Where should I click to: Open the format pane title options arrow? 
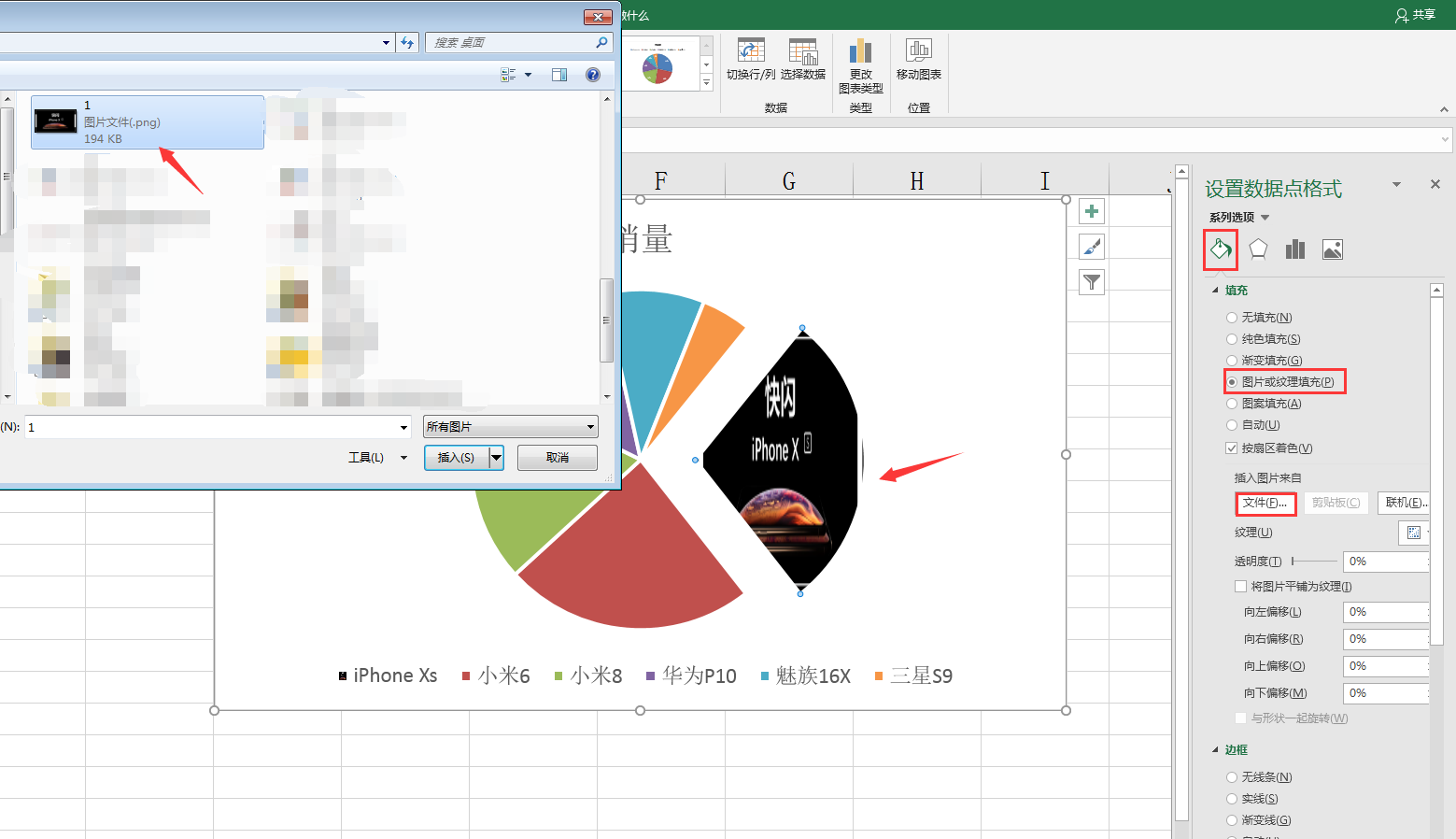click(x=1397, y=184)
